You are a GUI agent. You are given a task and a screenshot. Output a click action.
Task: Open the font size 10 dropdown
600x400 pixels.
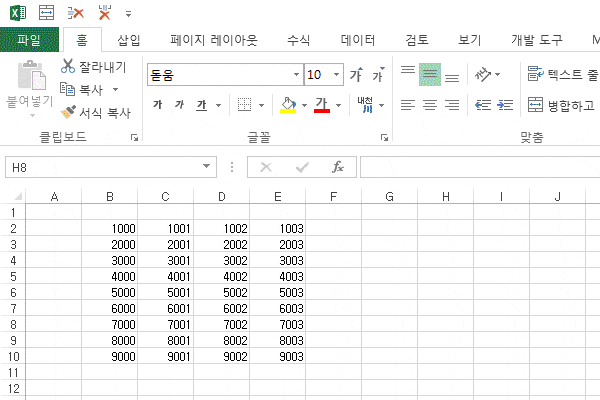(336, 74)
